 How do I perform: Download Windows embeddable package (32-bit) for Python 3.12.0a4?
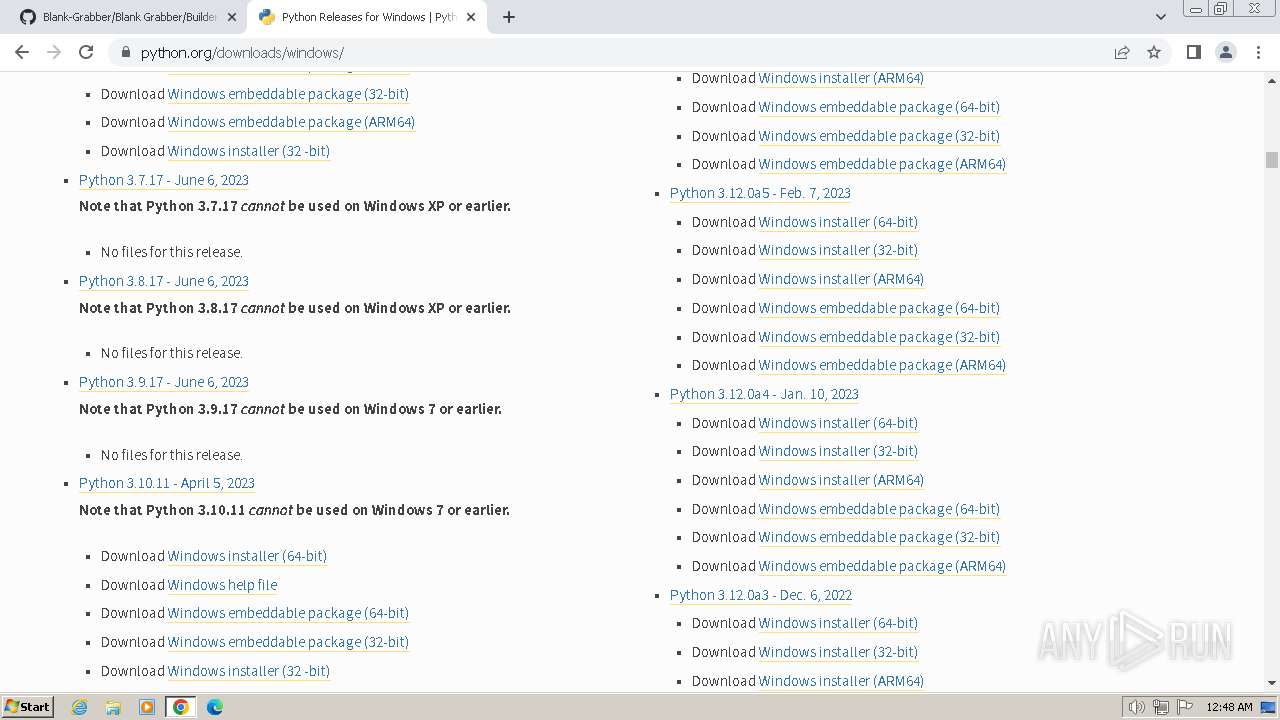[879, 537]
